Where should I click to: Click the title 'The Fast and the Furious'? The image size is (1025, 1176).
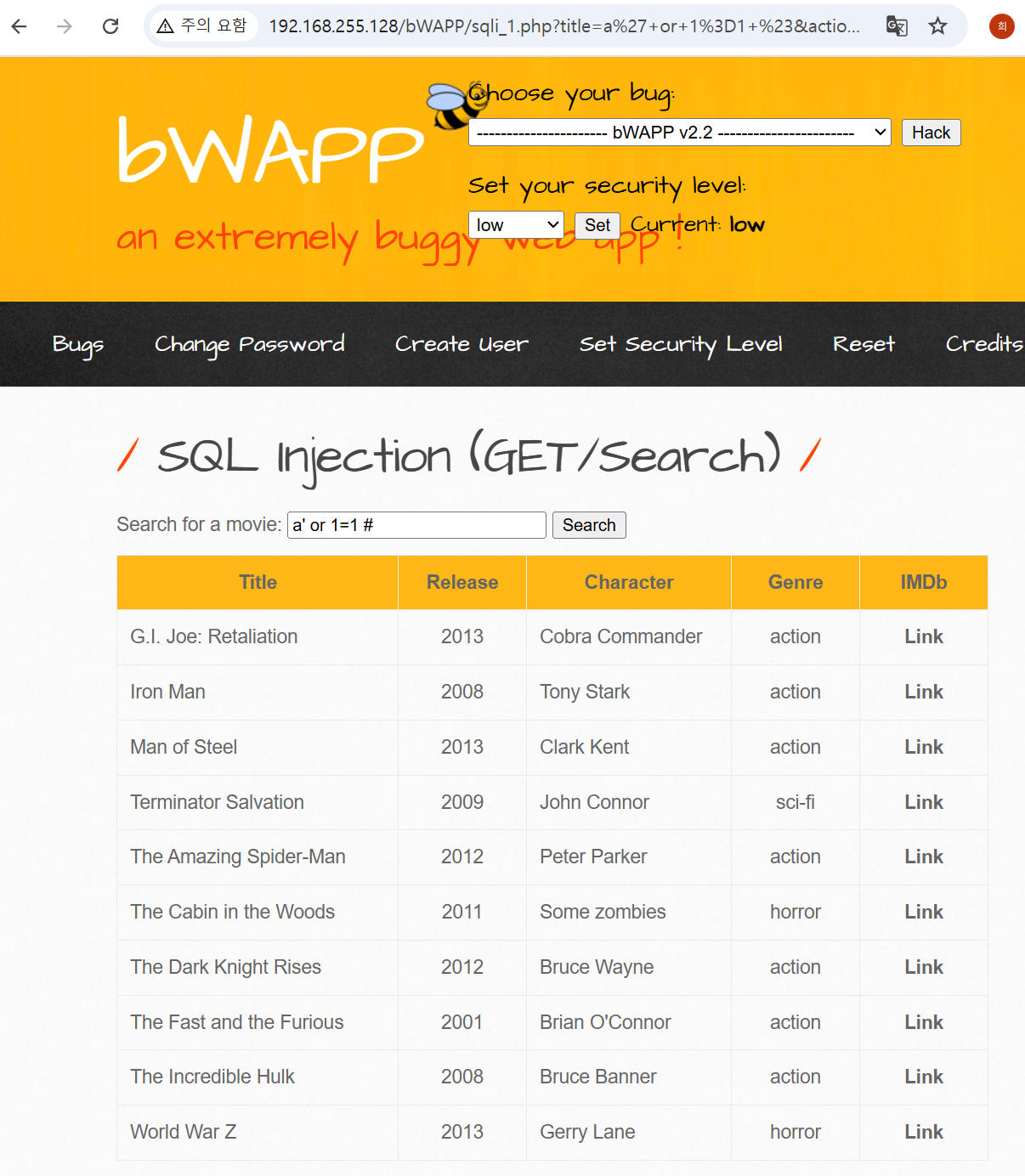point(237,1022)
